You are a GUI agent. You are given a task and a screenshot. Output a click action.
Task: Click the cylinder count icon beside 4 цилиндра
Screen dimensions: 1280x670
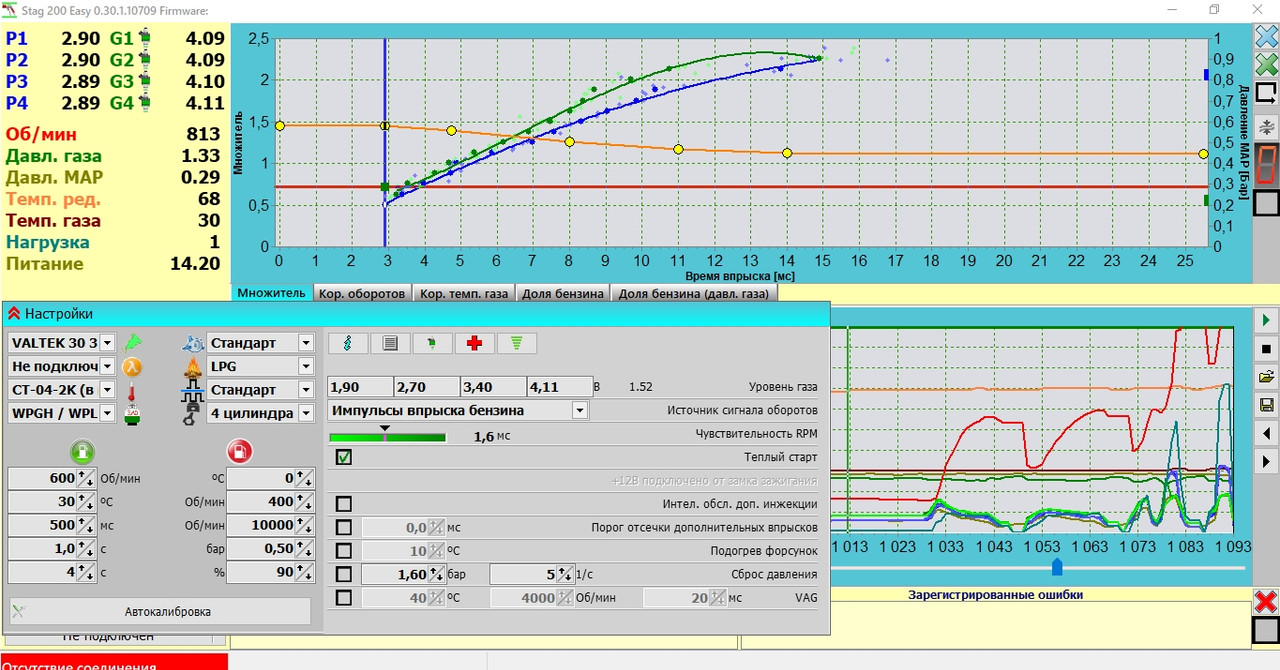[x=190, y=413]
